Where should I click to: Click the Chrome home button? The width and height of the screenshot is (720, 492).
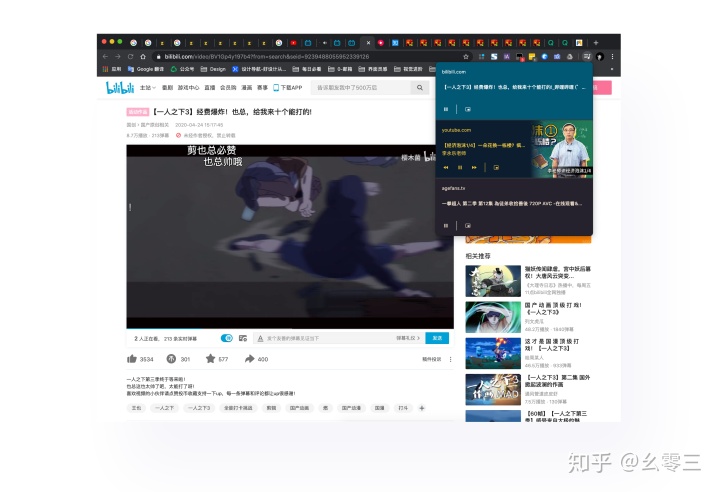click(143, 57)
